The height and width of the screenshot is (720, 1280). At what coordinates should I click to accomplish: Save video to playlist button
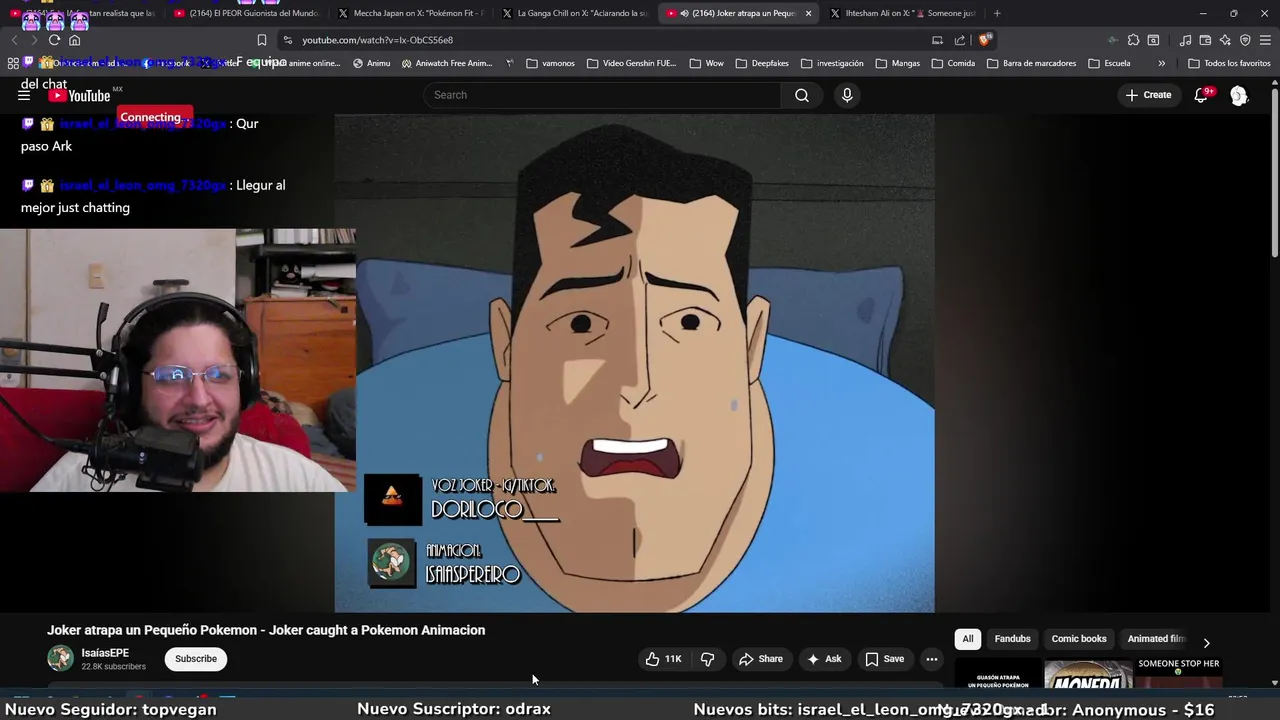[884, 659]
